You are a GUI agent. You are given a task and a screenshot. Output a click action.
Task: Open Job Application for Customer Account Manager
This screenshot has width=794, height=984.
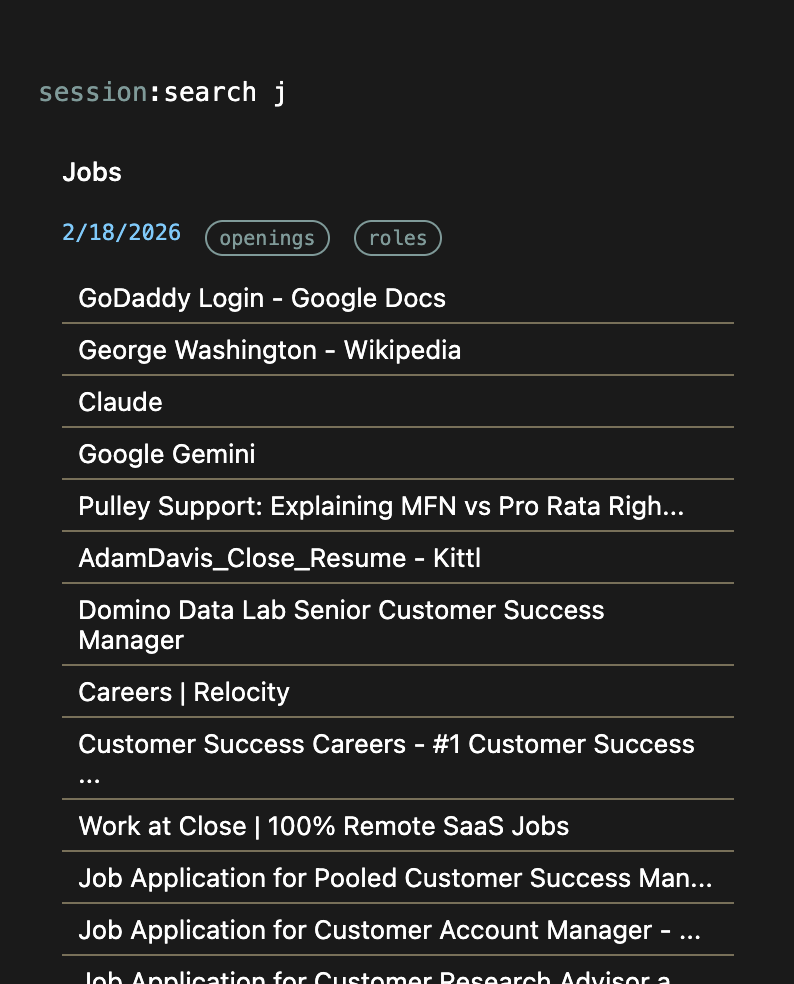[389, 930]
